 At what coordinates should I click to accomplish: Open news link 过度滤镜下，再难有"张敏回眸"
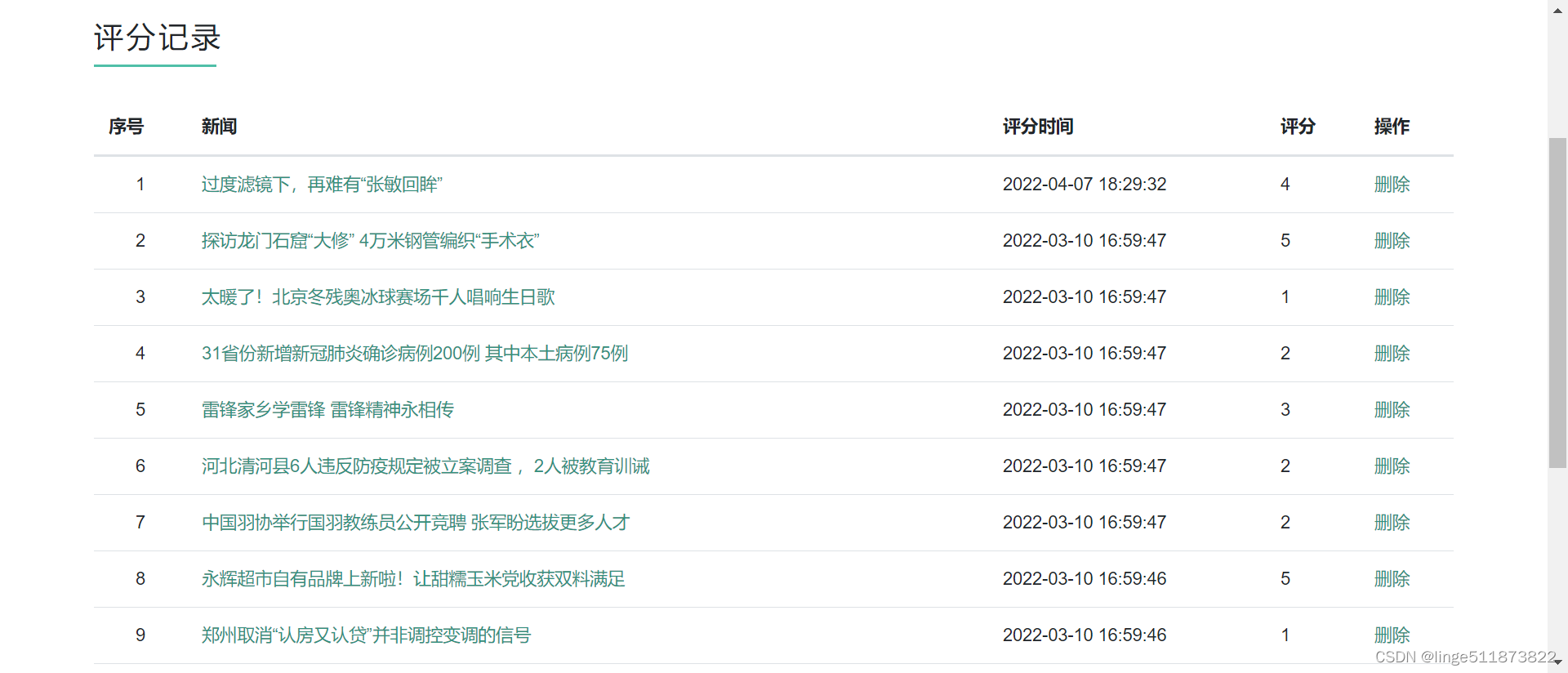coord(322,185)
